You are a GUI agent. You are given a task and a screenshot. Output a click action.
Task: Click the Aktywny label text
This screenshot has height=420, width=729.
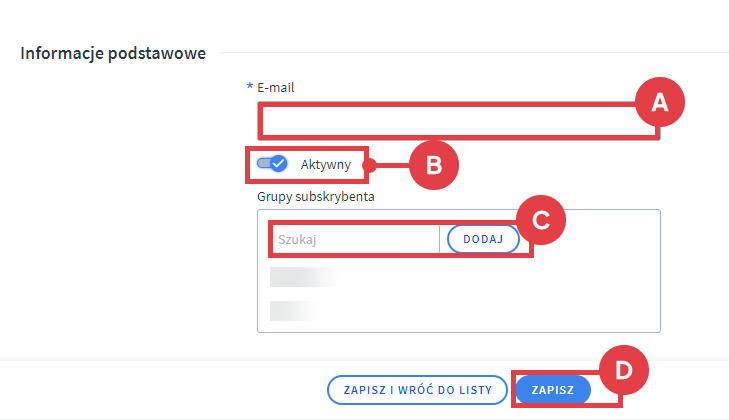(325, 165)
